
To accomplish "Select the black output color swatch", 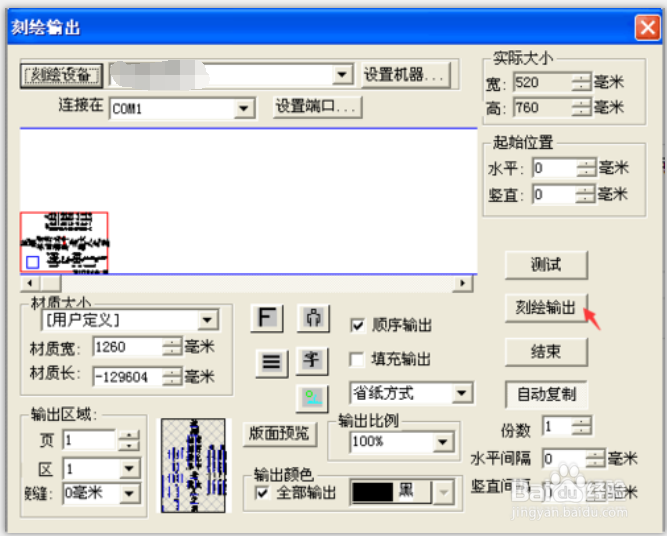I will coord(373,493).
